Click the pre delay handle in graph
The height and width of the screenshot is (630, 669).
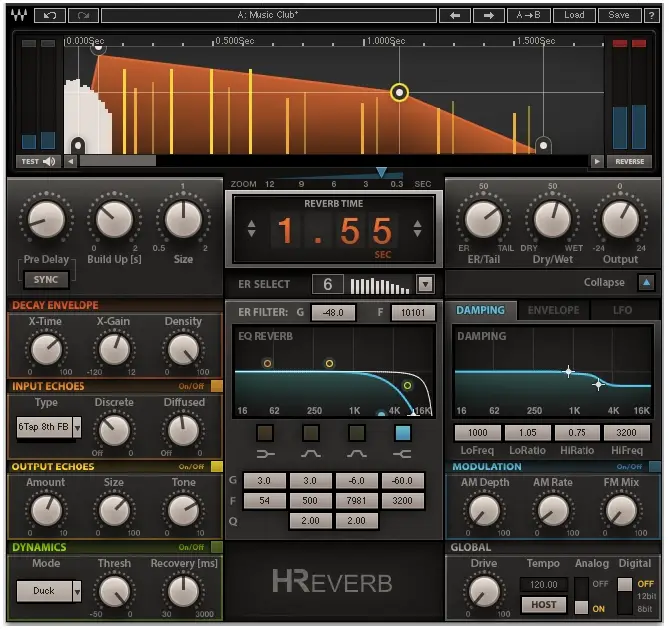point(78,145)
